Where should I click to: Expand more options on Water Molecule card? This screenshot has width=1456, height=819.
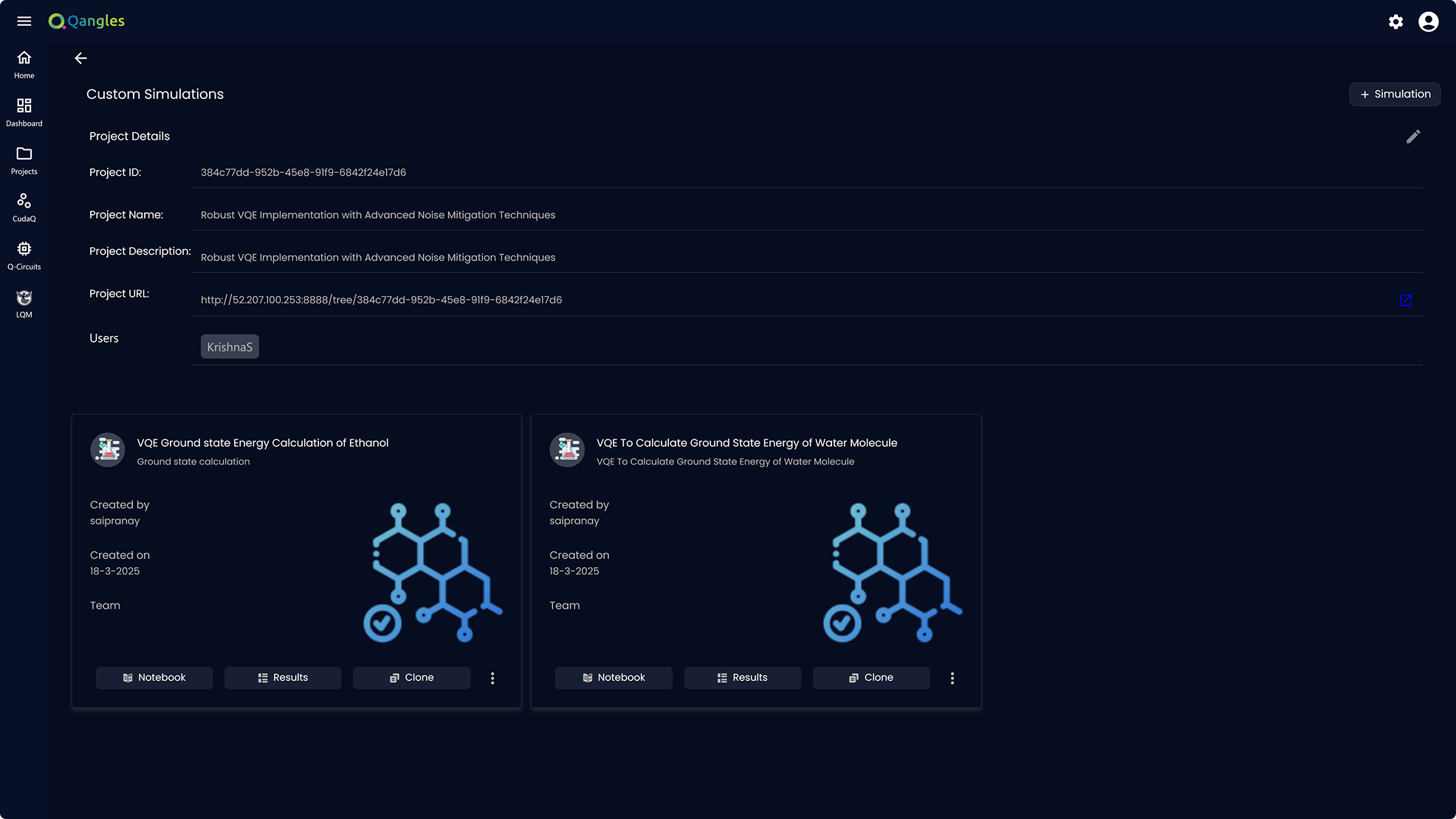[x=952, y=678]
